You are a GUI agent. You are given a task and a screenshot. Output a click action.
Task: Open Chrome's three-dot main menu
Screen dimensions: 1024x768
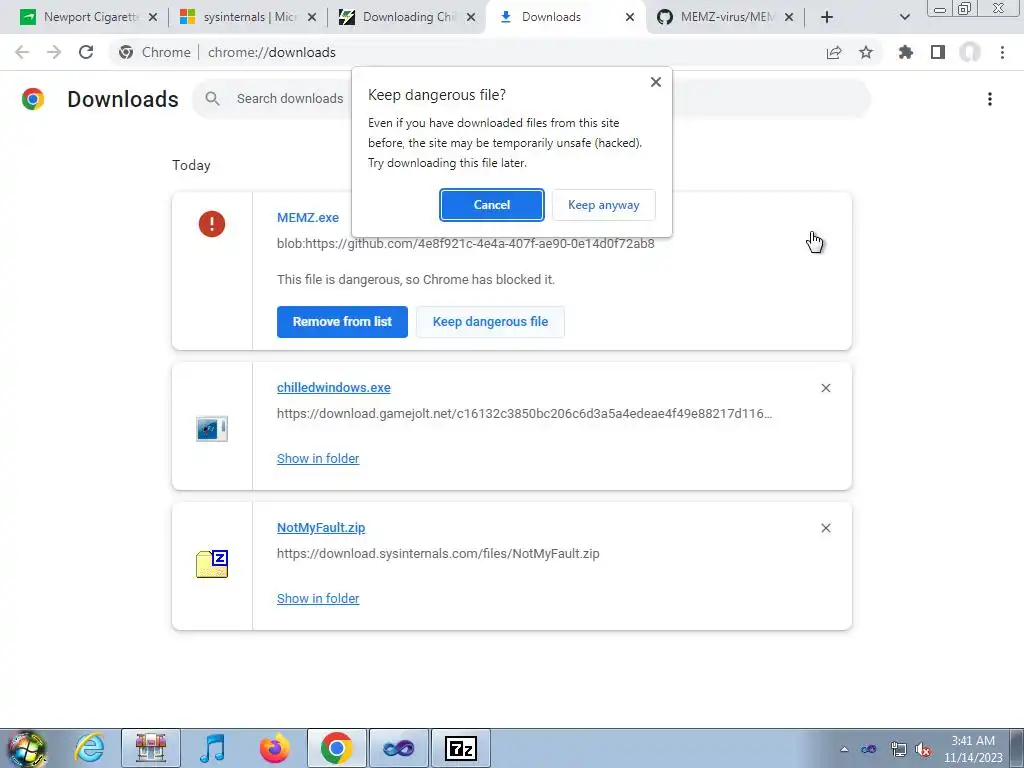1002,52
